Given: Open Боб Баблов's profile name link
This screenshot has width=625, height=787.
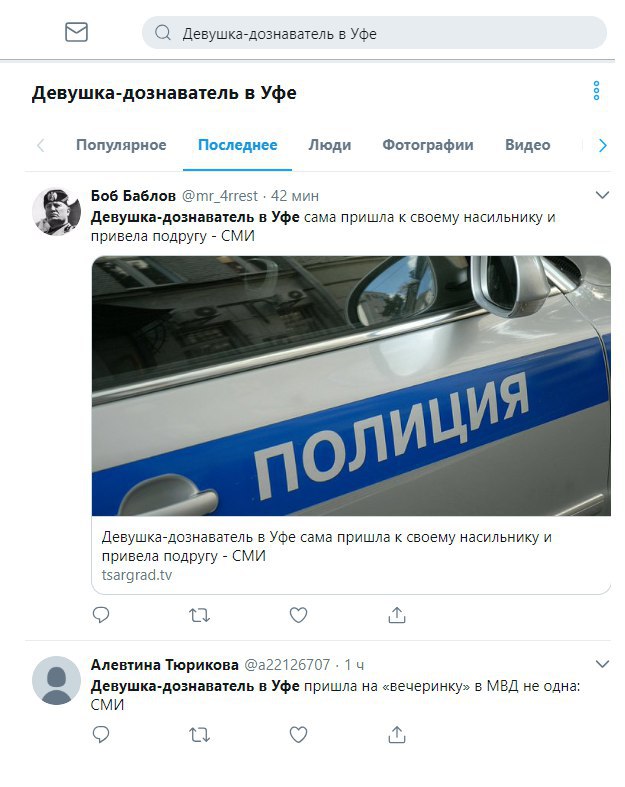Looking at the screenshot, I should pyautogui.click(x=133, y=195).
